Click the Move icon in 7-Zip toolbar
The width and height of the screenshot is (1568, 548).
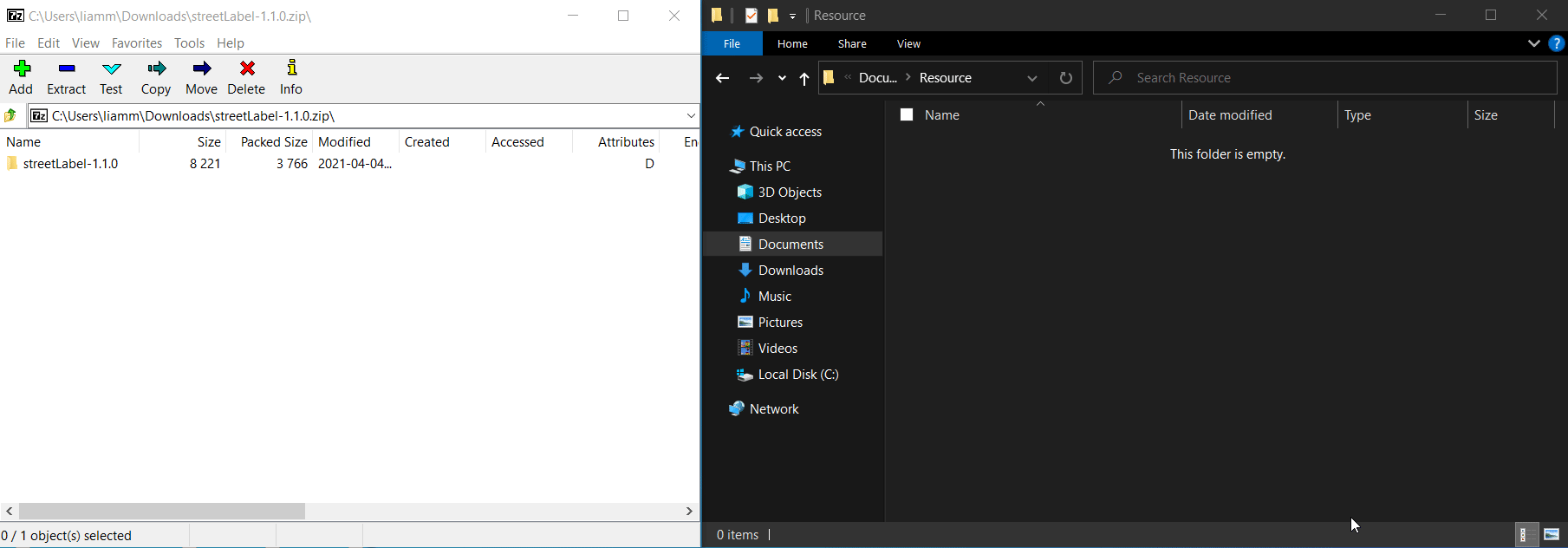[x=202, y=76]
